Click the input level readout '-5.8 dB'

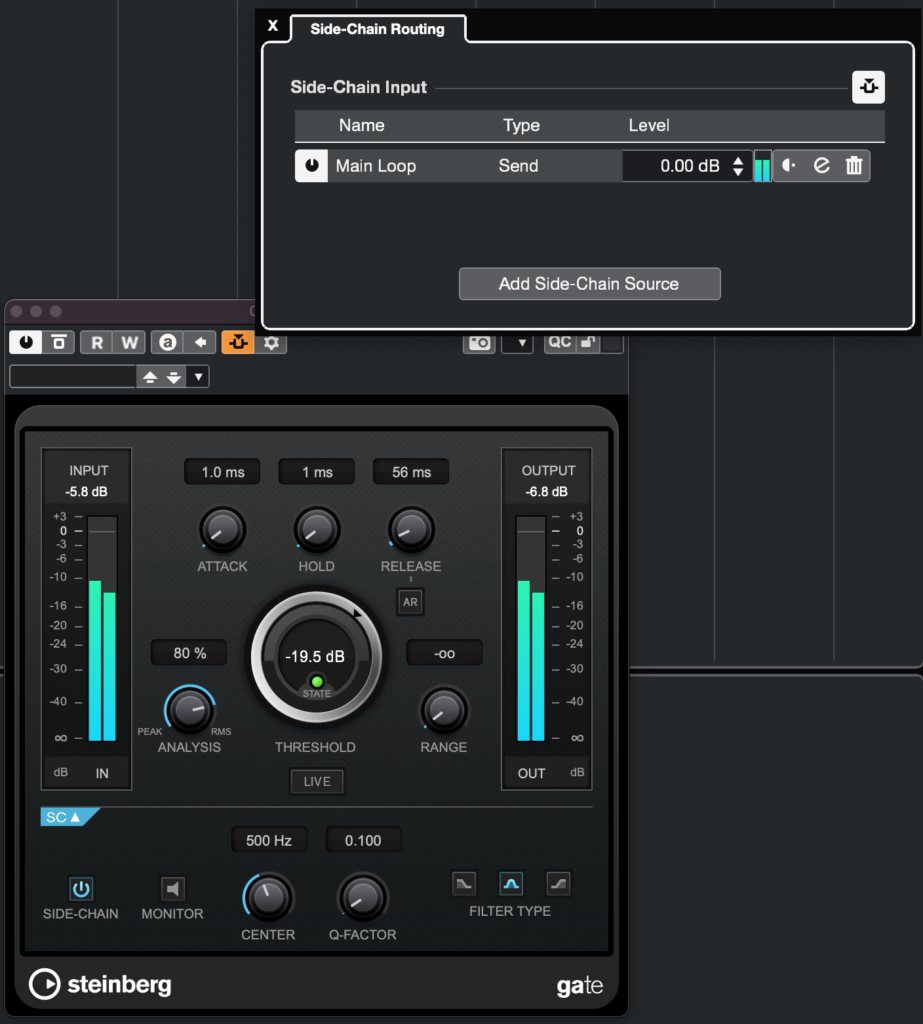(x=87, y=492)
